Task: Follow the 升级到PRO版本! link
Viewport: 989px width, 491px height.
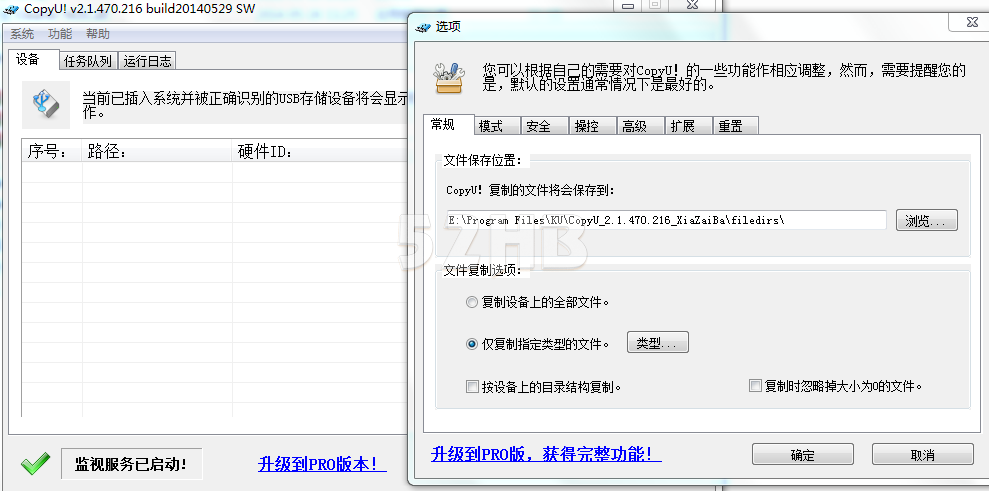Action: click(x=322, y=464)
